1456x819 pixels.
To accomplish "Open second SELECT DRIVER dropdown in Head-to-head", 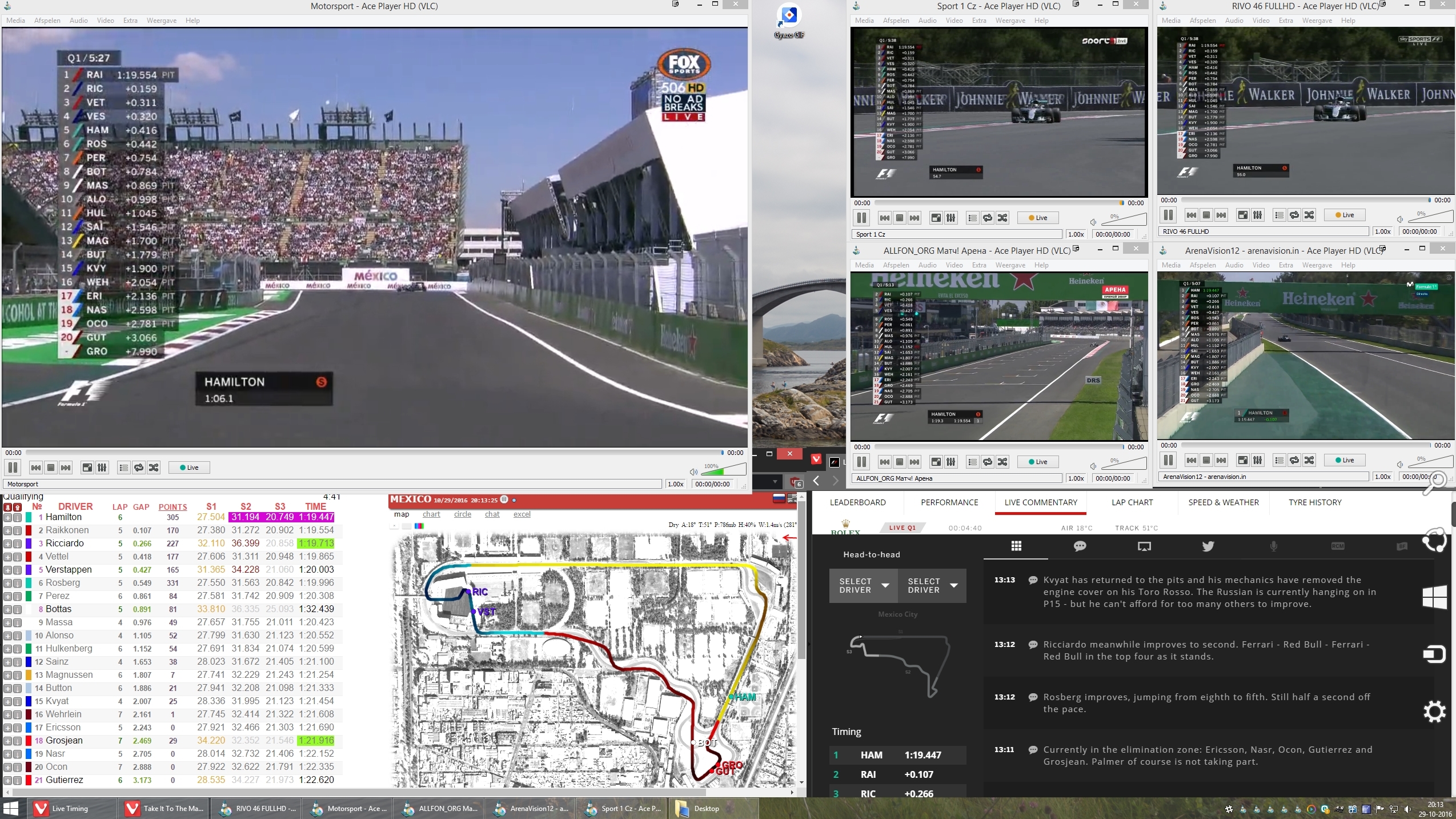I will [932, 586].
